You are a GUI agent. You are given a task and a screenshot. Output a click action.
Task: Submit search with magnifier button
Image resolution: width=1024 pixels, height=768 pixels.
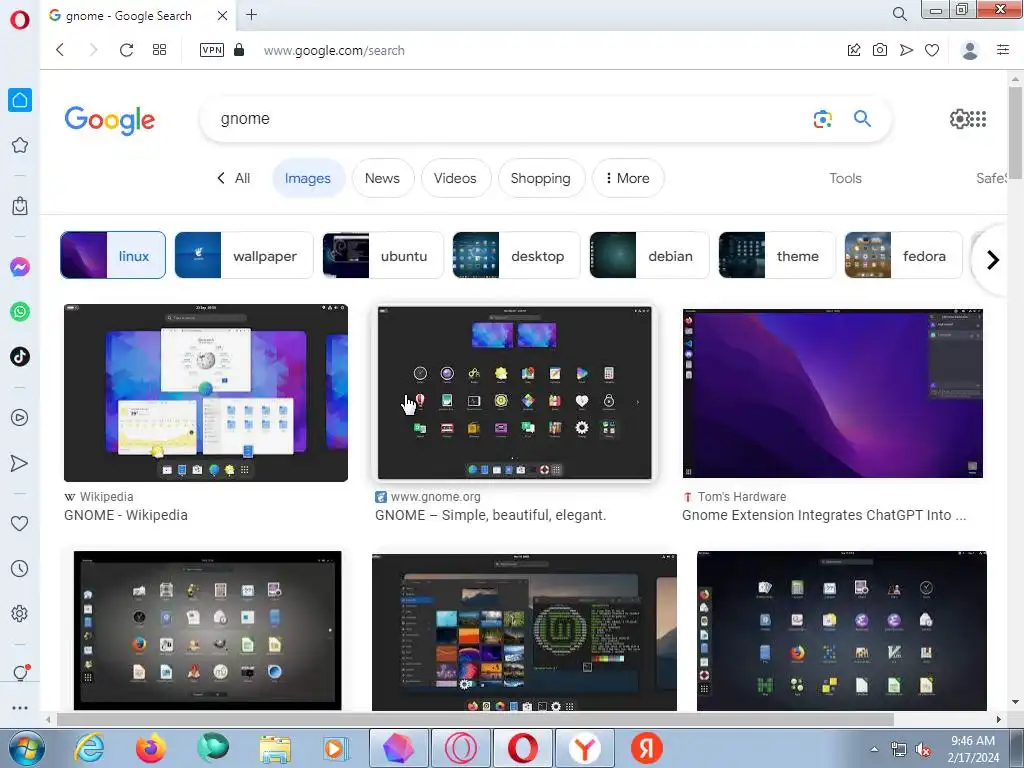click(x=862, y=118)
